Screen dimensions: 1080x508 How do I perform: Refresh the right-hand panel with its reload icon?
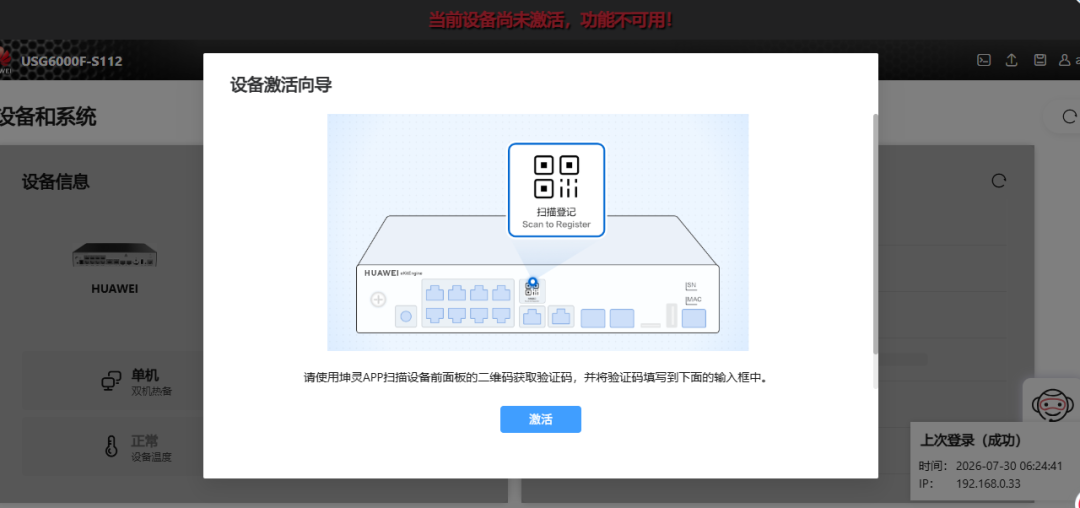(998, 180)
